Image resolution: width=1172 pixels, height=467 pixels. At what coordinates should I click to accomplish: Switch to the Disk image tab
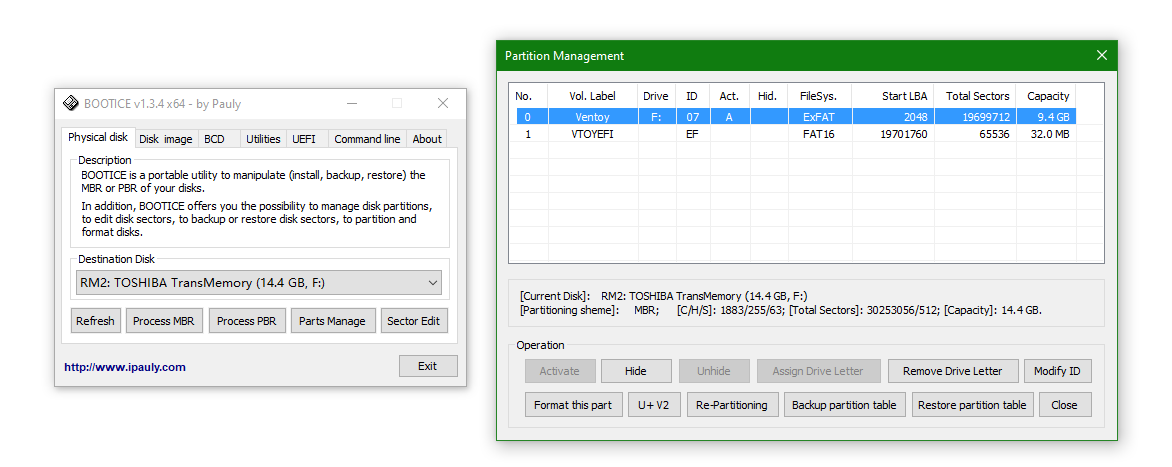point(166,139)
